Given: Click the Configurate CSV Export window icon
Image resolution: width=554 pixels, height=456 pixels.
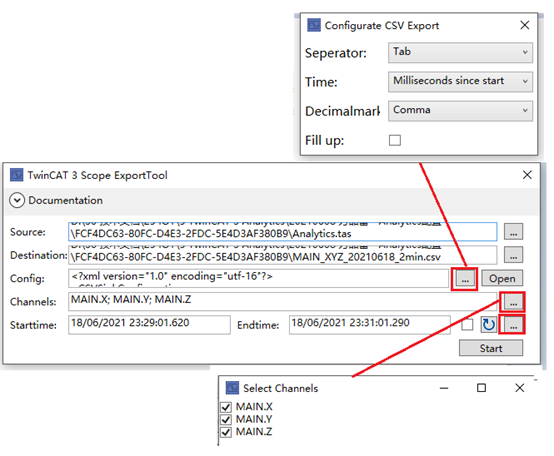Looking at the screenshot, I should [x=314, y=25].
